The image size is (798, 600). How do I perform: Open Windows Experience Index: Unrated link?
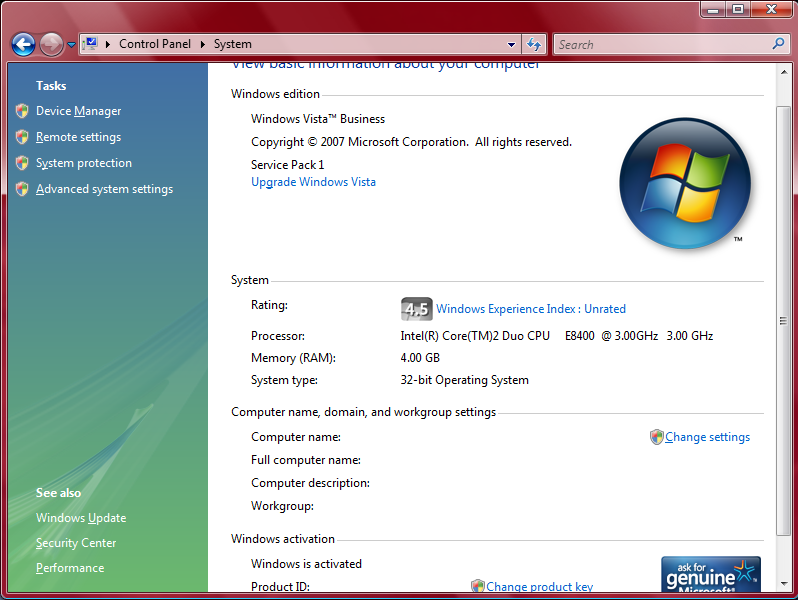(530, 309)
